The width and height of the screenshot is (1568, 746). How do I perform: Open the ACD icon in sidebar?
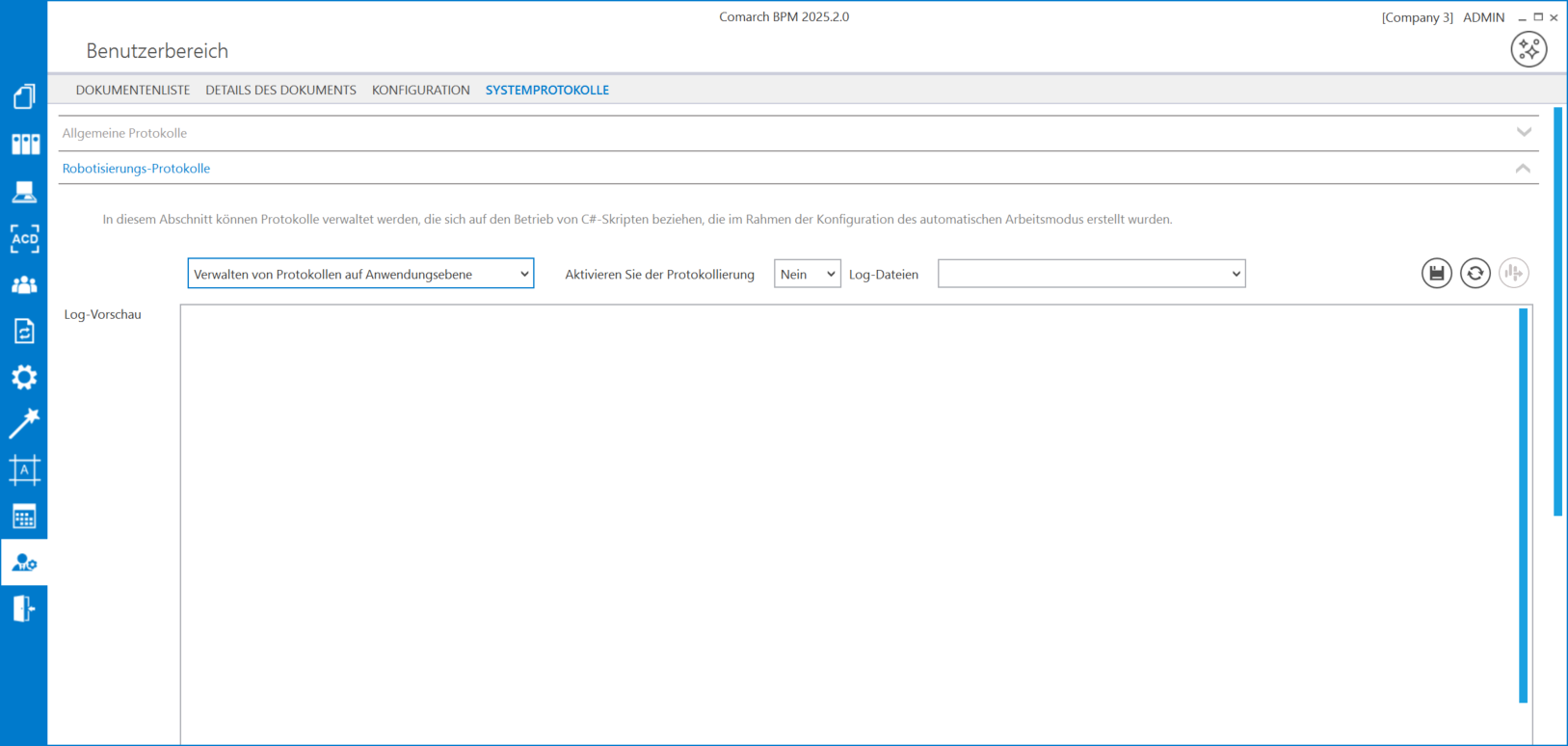coord(24,238)
